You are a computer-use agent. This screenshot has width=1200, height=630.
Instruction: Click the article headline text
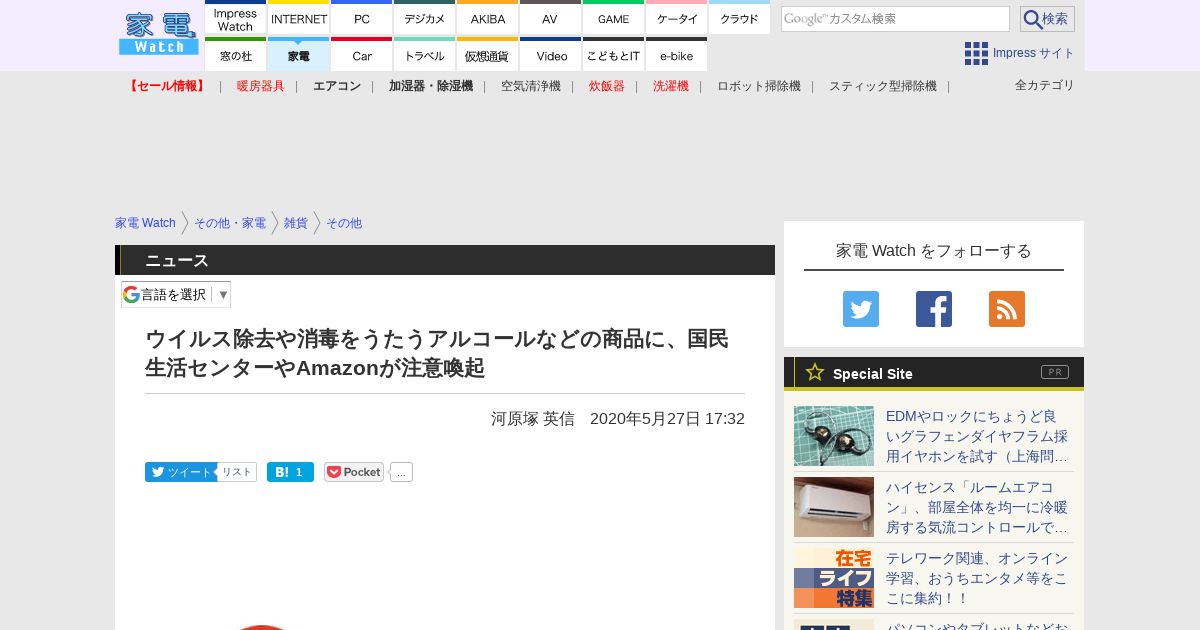(437, 353)
